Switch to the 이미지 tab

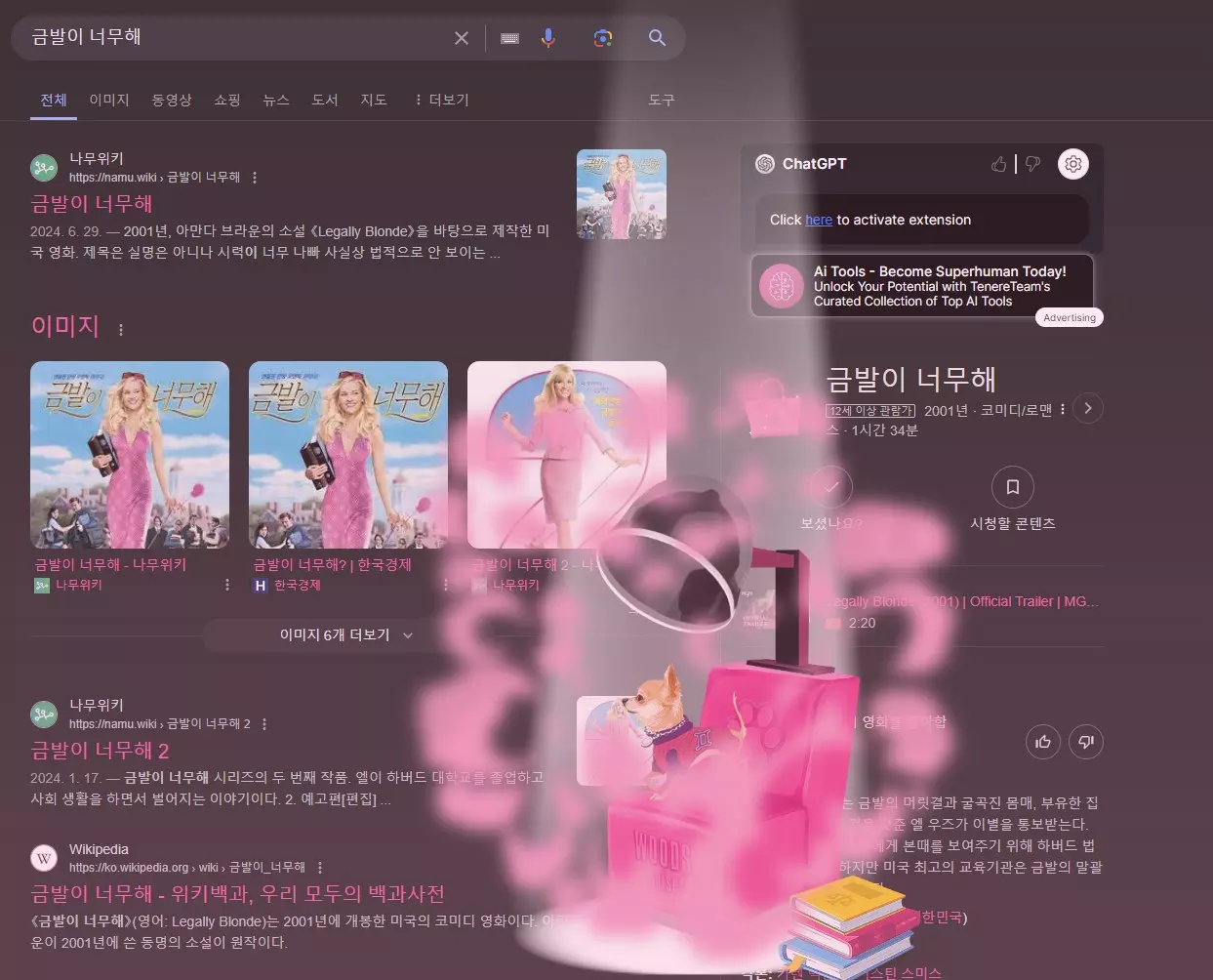click(x=108, y=100)
